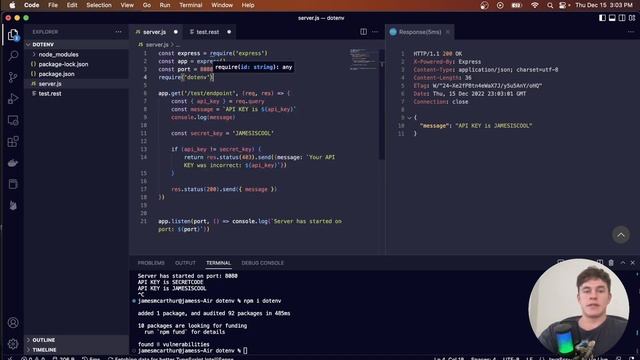Toggle the primary side bar layout icon

click(602, 18)
